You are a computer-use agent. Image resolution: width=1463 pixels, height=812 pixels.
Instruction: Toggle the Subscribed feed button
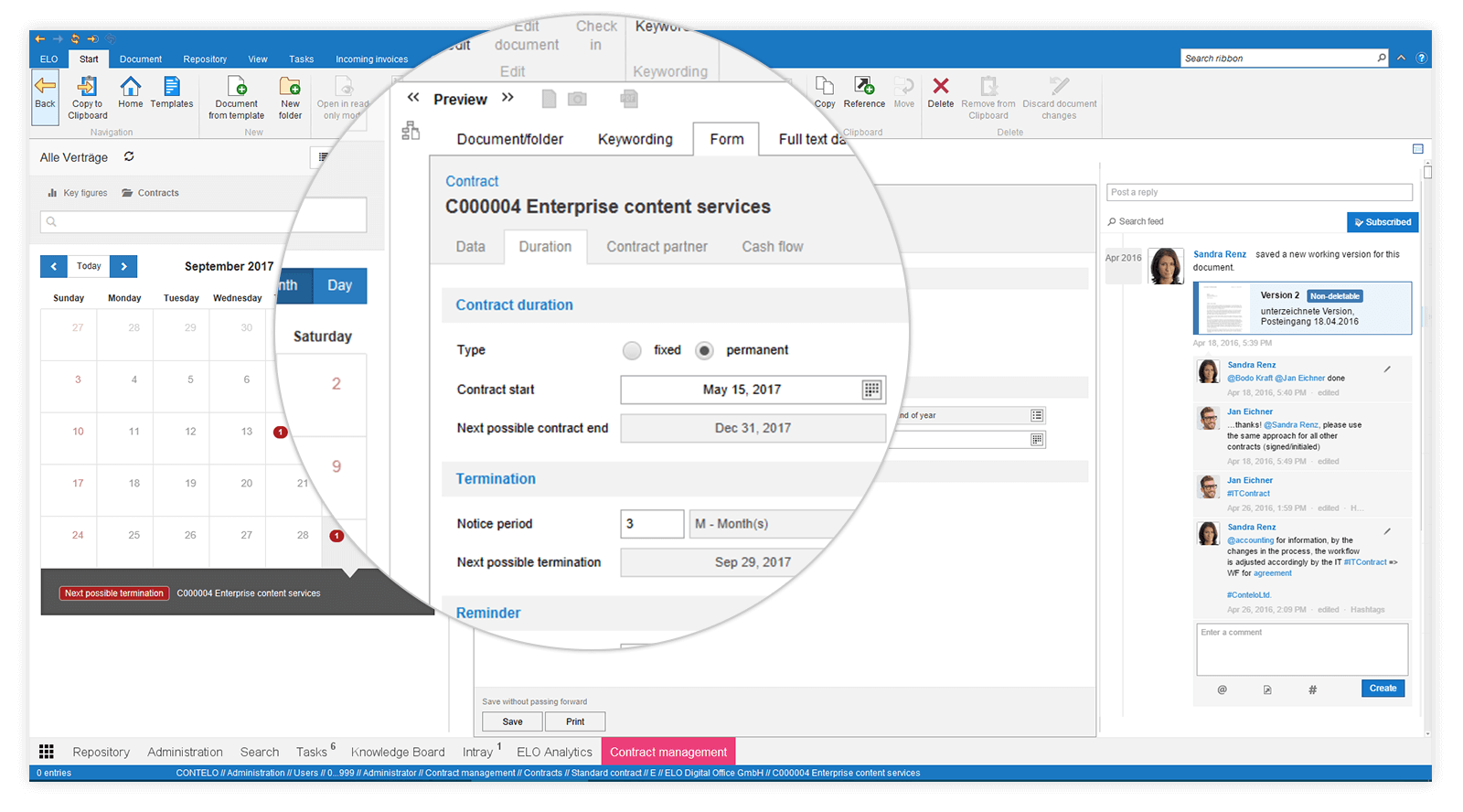pyautogui.click(x=1383, y=222)
